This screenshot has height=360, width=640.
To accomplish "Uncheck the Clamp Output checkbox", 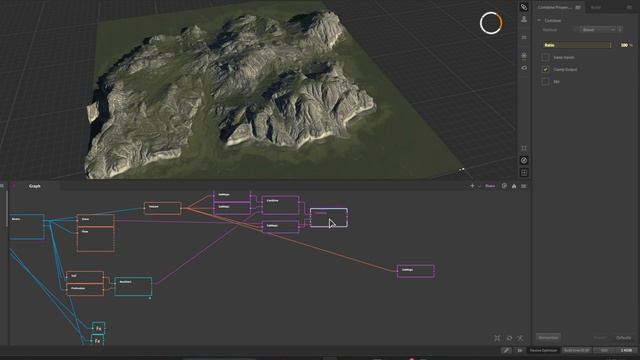I will pos(545,70).
